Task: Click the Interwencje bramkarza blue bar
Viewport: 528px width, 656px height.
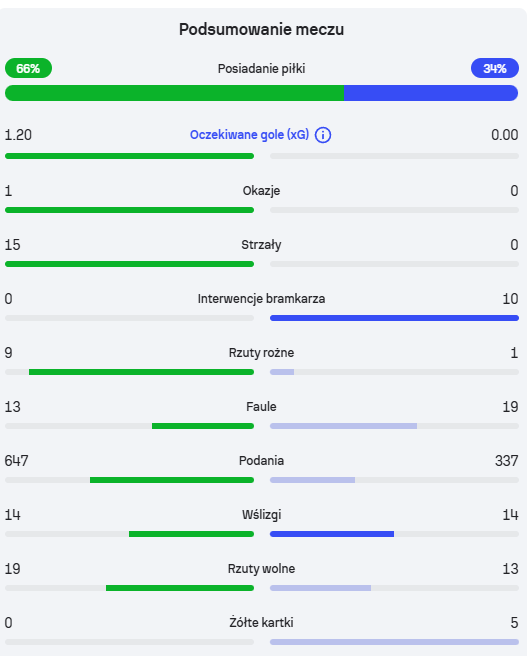Action: [395, 318]
